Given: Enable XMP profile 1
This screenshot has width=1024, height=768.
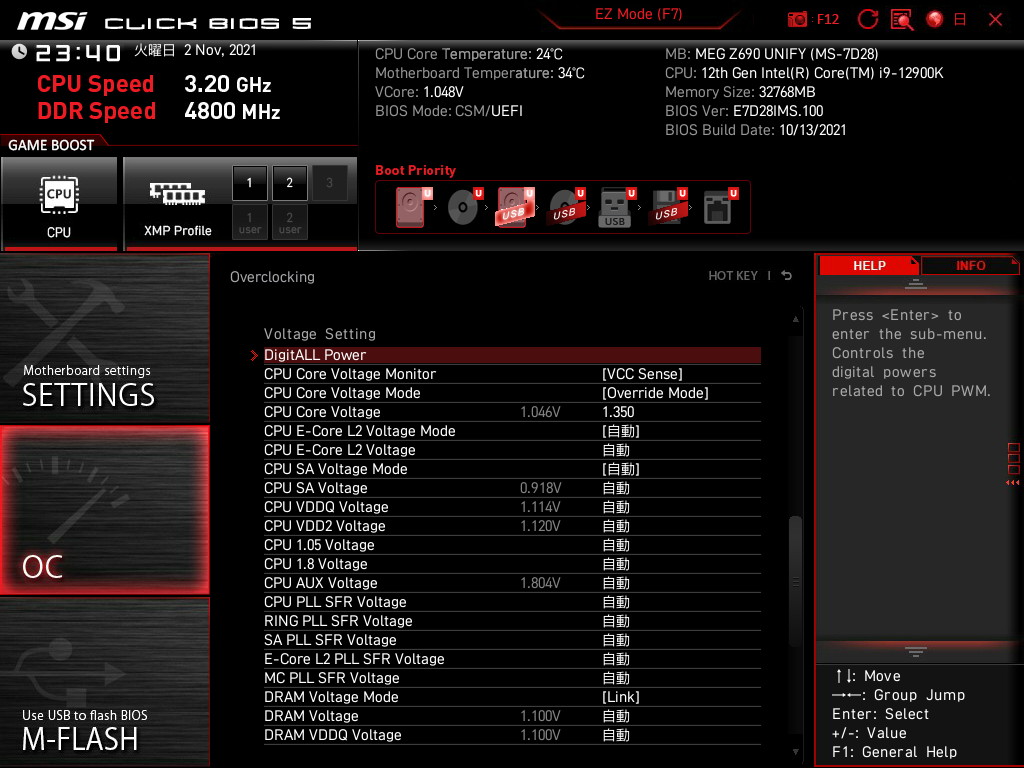Looking at the screenshot, I should [x=249, y=183].
